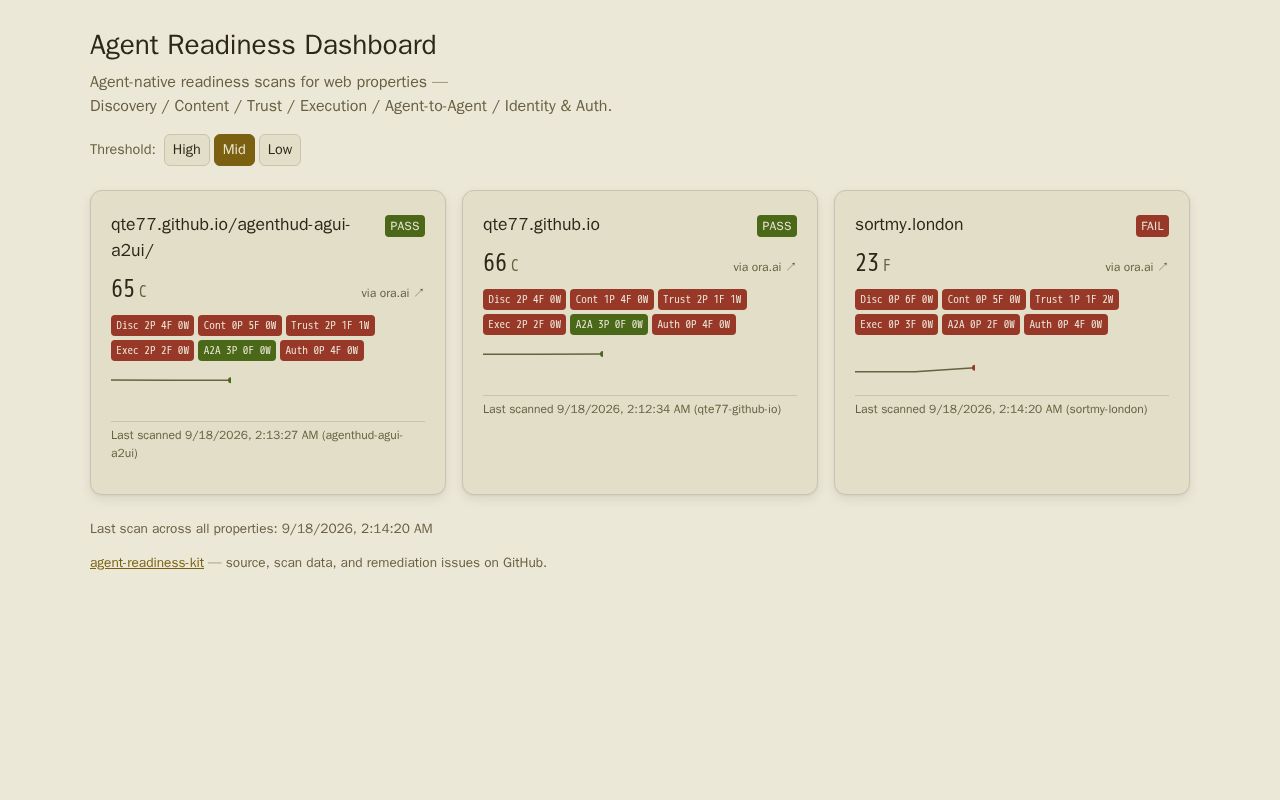This screenshot has height=800, width=1280.
Task: Click the score 65 C
Action: [x=129, y=290]
